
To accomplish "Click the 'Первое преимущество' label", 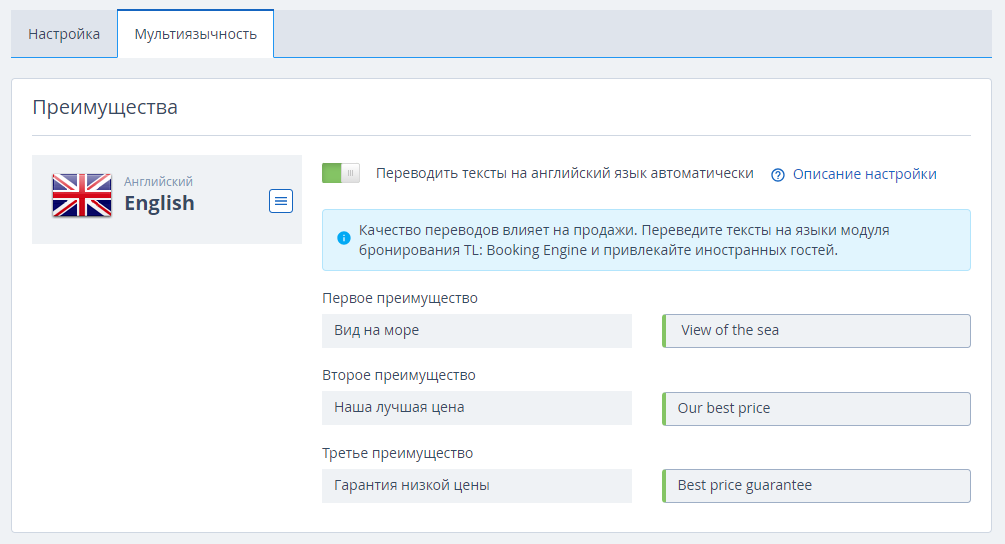I will (x=400, y=298).
